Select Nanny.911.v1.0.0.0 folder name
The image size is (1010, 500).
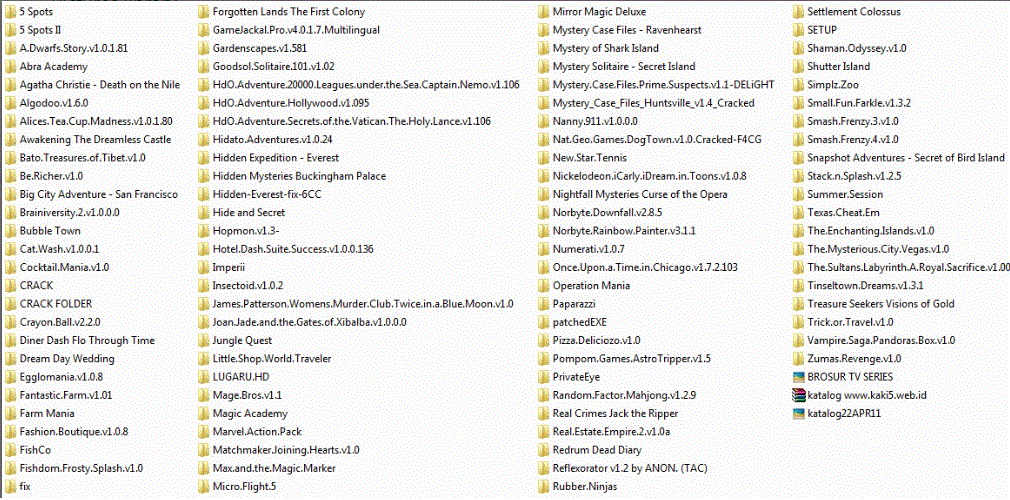[x=595, y=121]
